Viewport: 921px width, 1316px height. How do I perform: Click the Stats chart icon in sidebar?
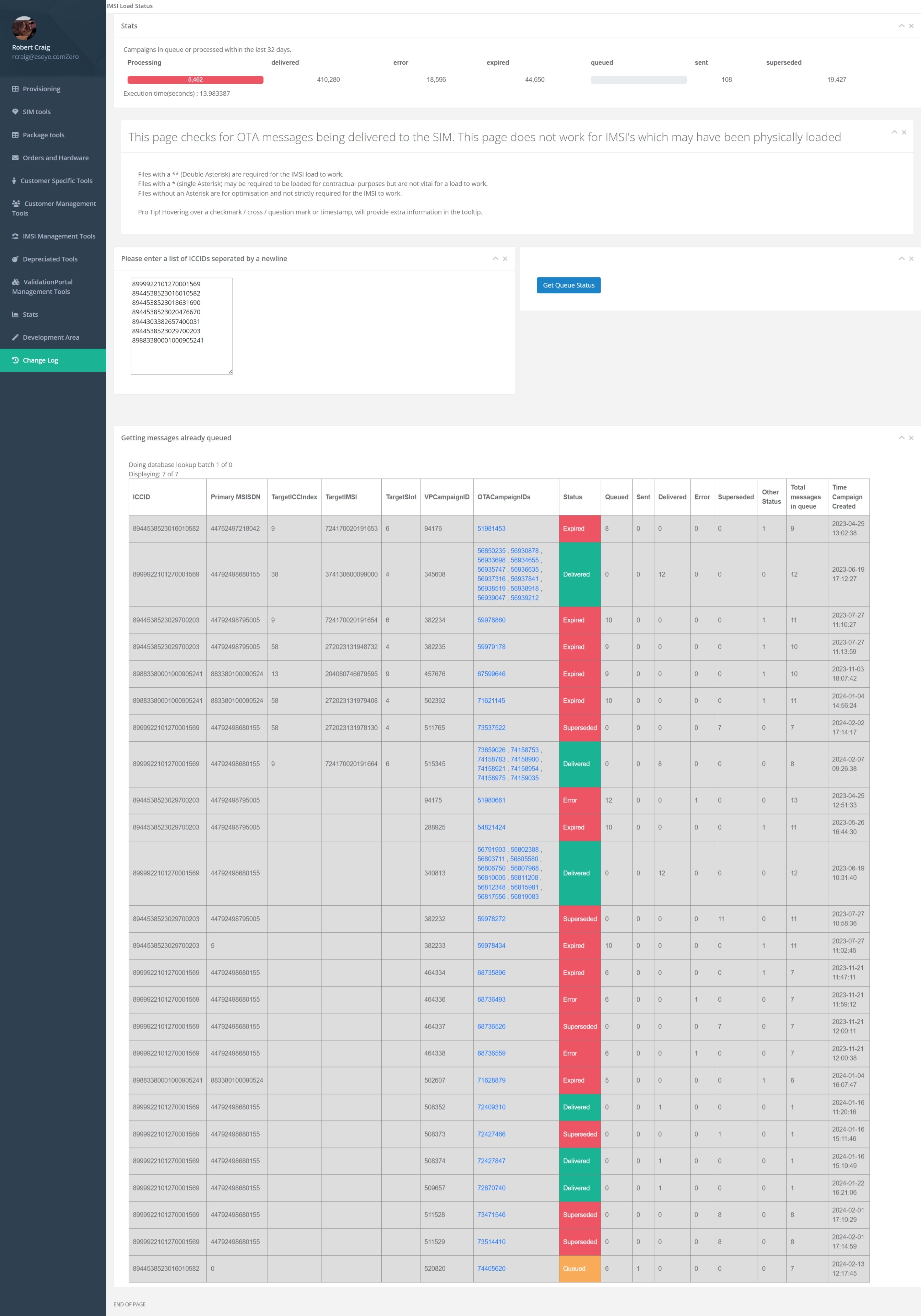(15, 315)
